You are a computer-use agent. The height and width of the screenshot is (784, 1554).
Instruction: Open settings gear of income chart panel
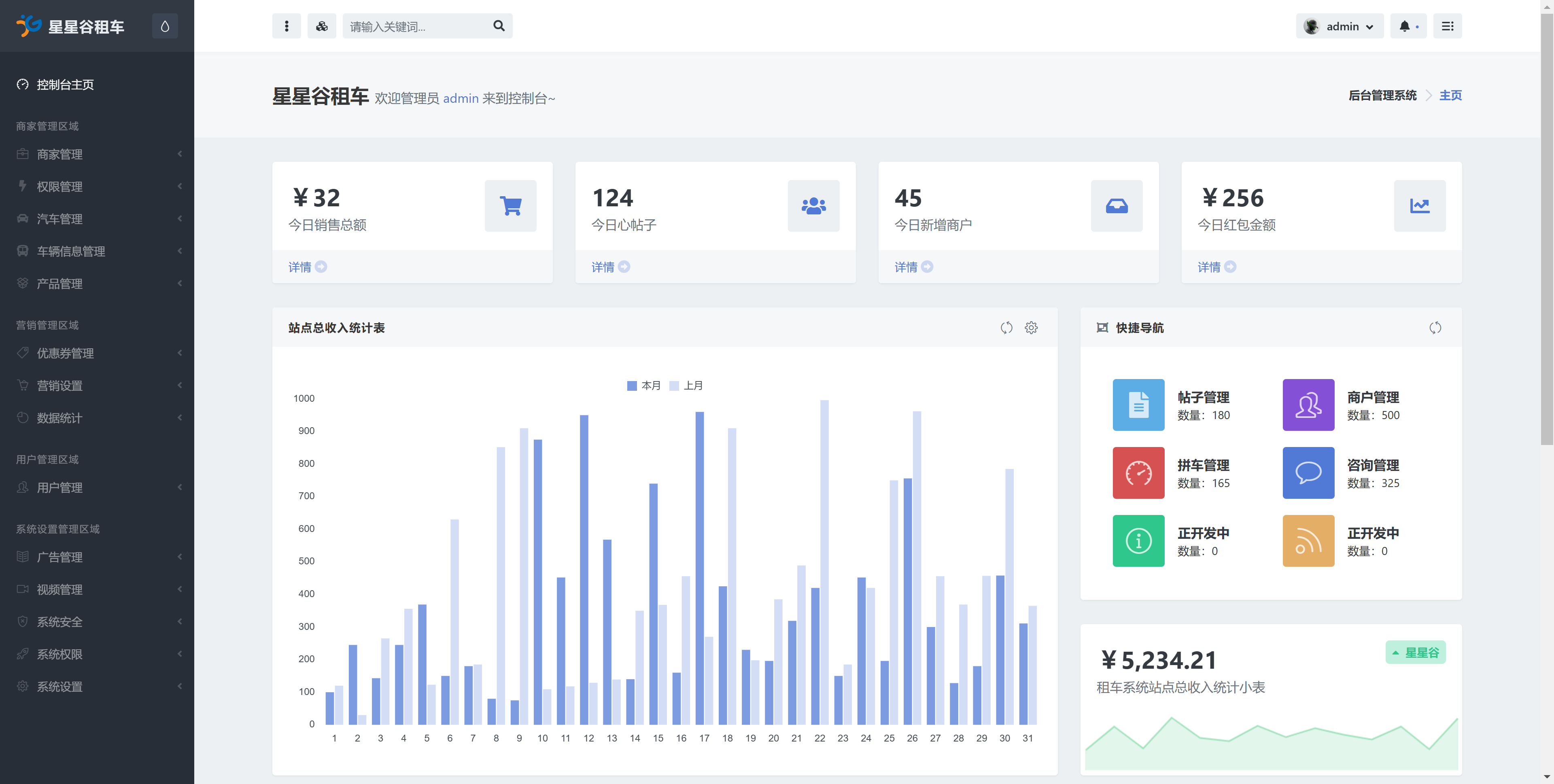[x=1031, y=327]
